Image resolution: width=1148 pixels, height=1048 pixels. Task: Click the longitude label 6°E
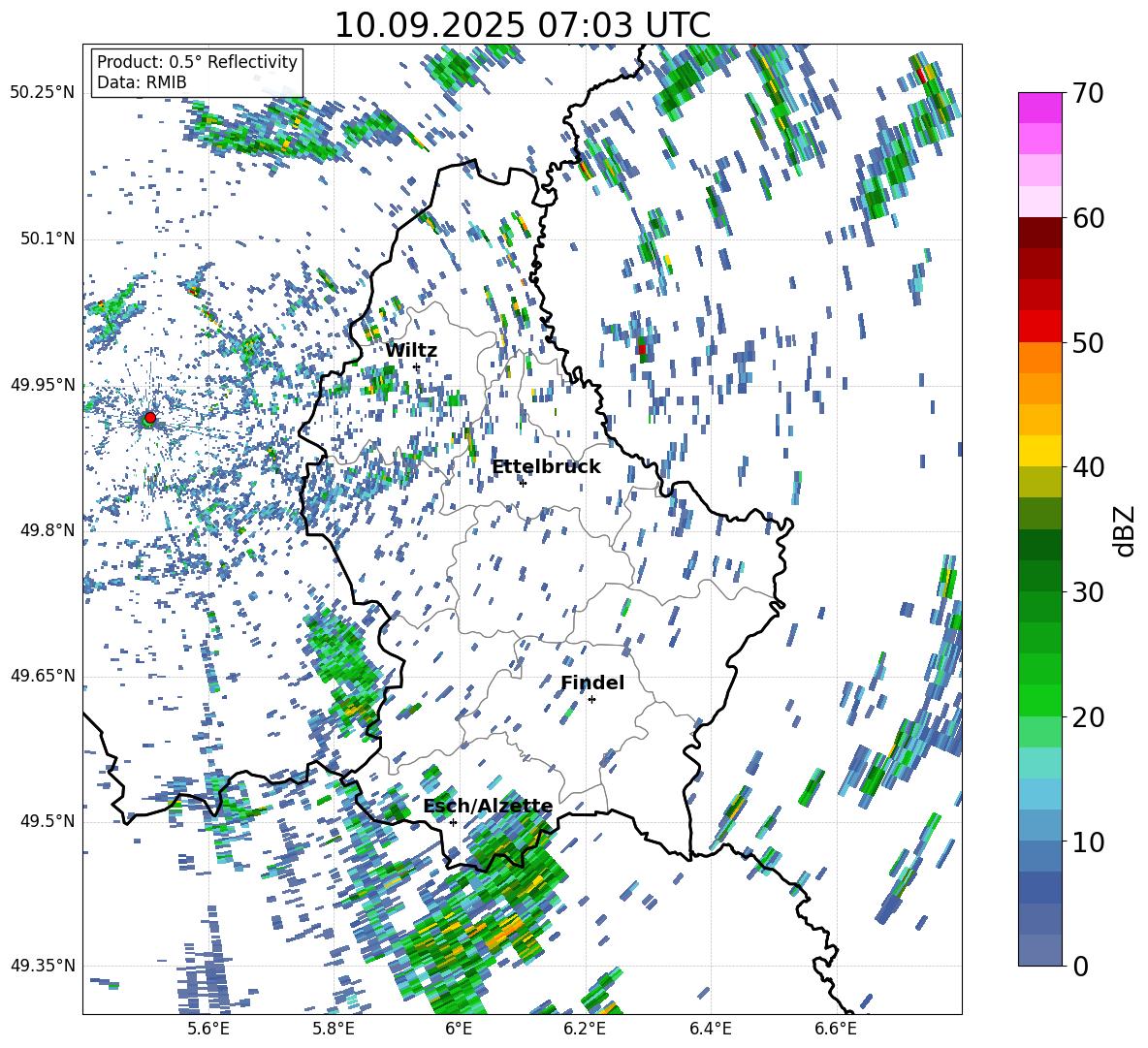(459, 1030)
